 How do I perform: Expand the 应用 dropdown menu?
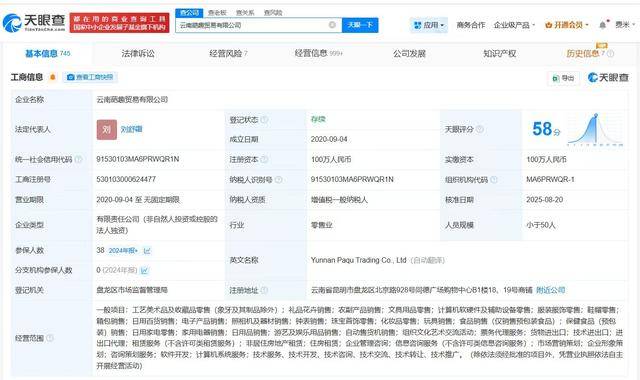429,25
